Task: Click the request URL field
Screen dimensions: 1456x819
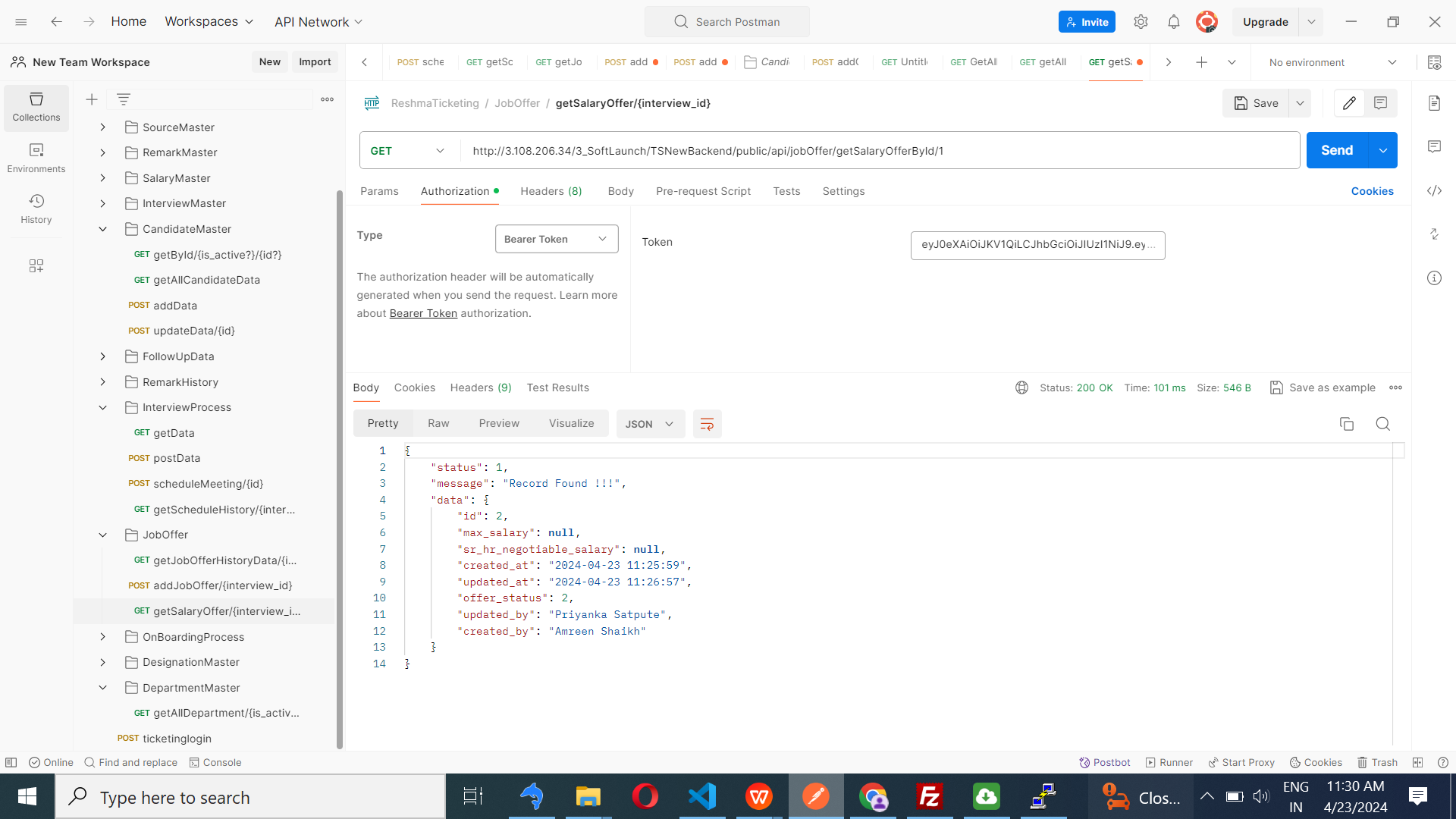Action: [x=880, y=151]
